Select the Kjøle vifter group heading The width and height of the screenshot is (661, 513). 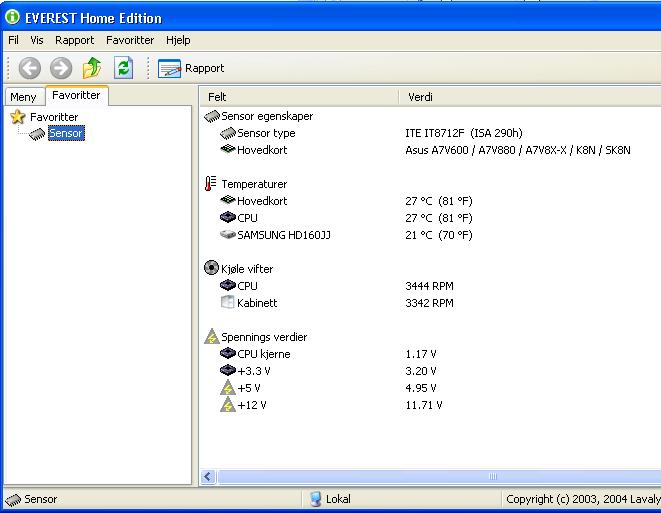(x=247, y=269)
